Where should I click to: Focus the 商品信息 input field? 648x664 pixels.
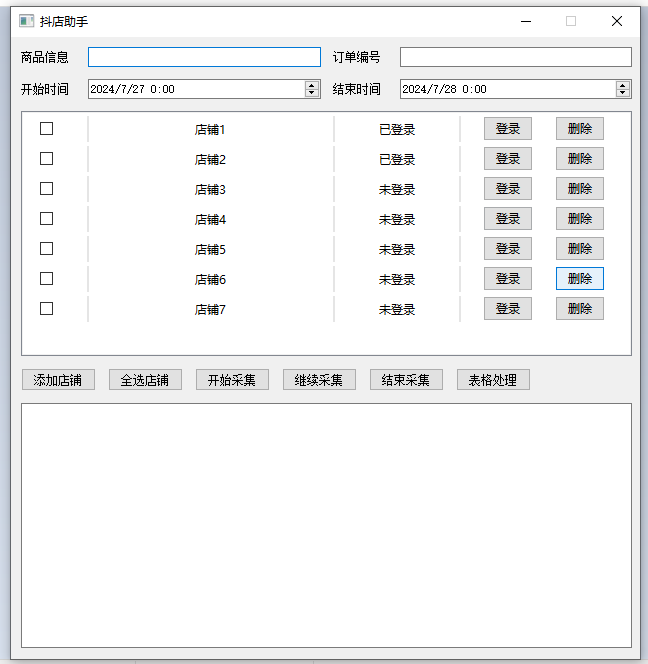pyautogui.click(x=204, y=57)
